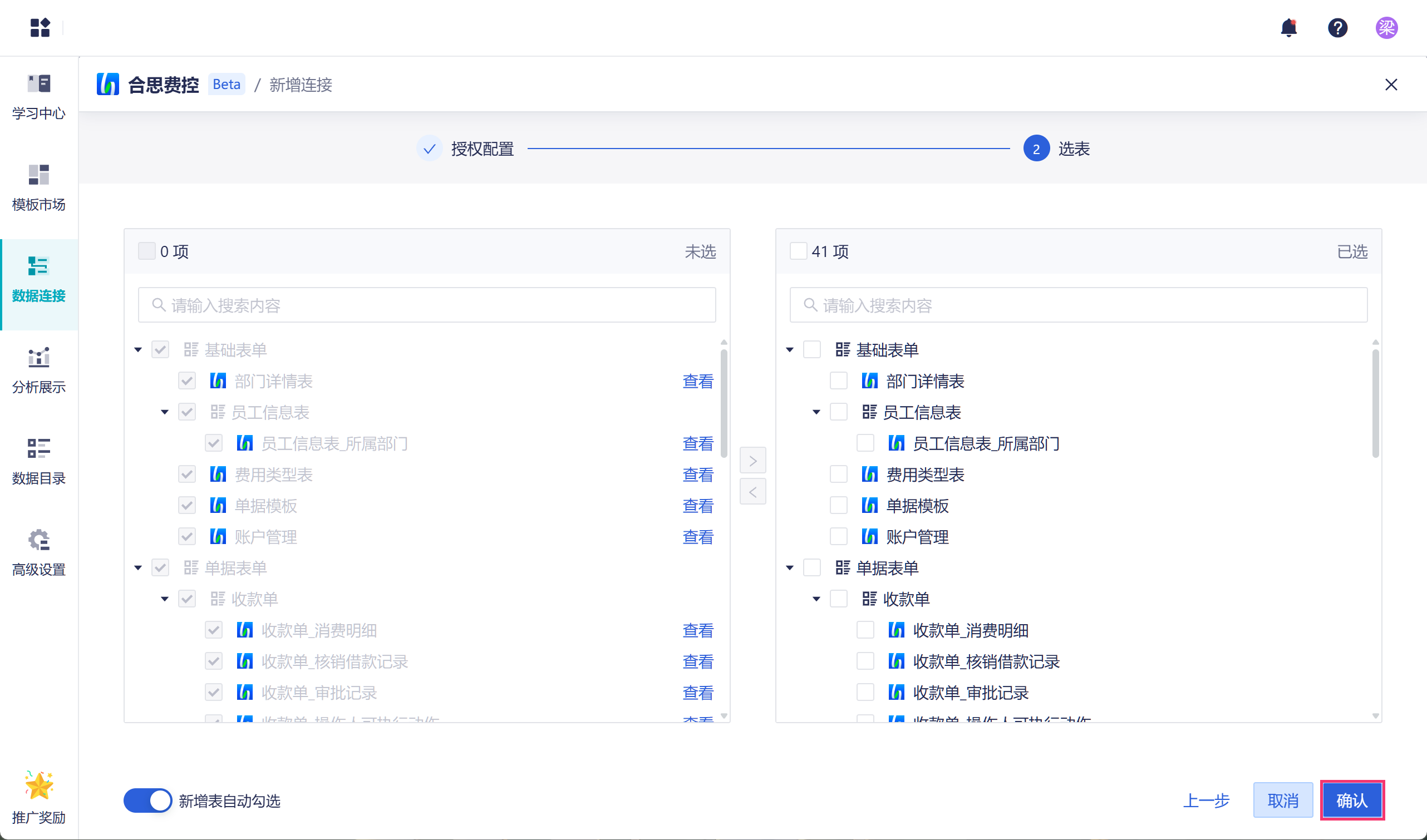Open the 学习中心 sidebar item
The height and width of the screenshot is (840, 1427).
point(38,96)
